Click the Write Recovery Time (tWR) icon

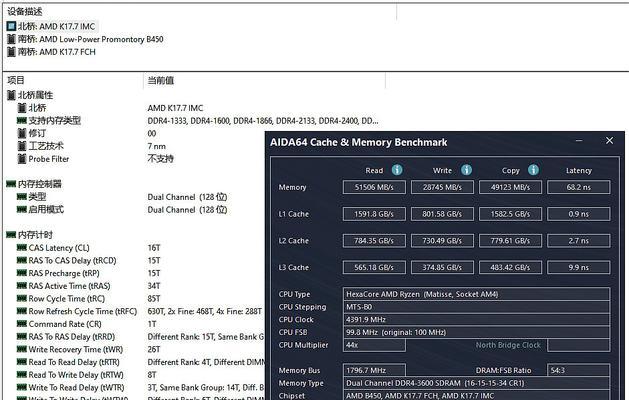[x=22, y=349]
